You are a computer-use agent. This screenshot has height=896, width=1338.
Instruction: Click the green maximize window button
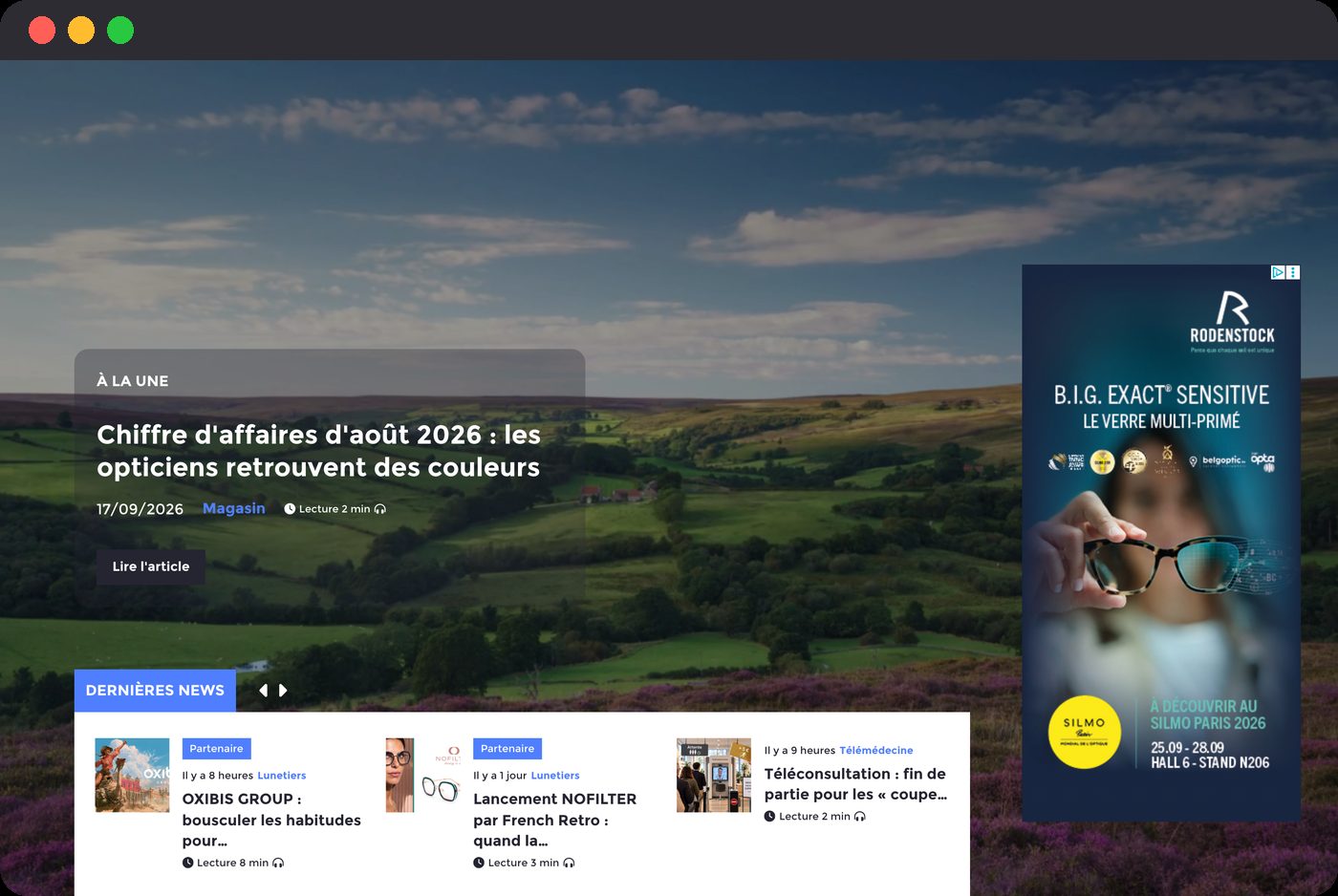(x=120, y=31)
